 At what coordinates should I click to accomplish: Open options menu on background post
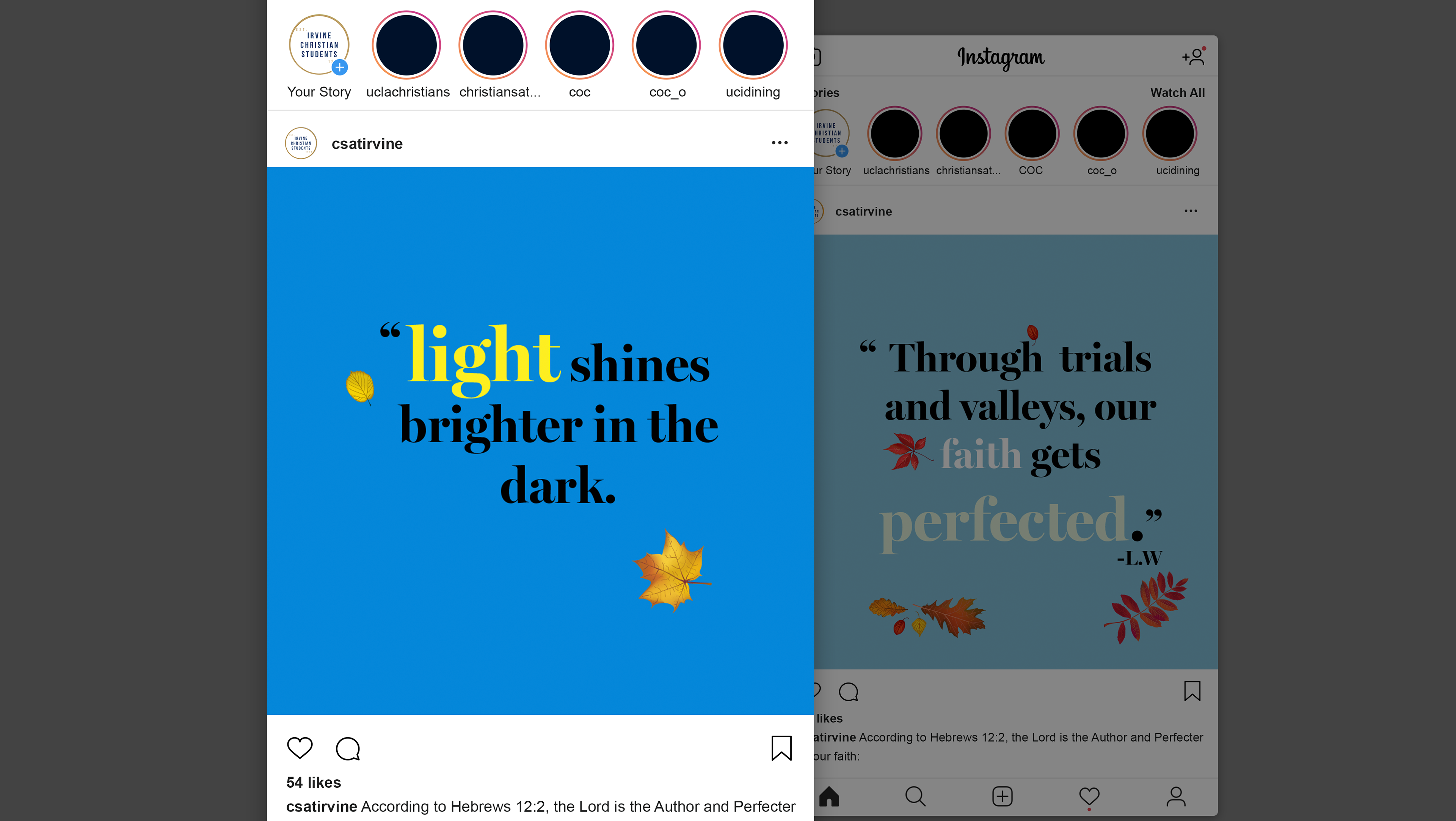(x=1191, y=211)
